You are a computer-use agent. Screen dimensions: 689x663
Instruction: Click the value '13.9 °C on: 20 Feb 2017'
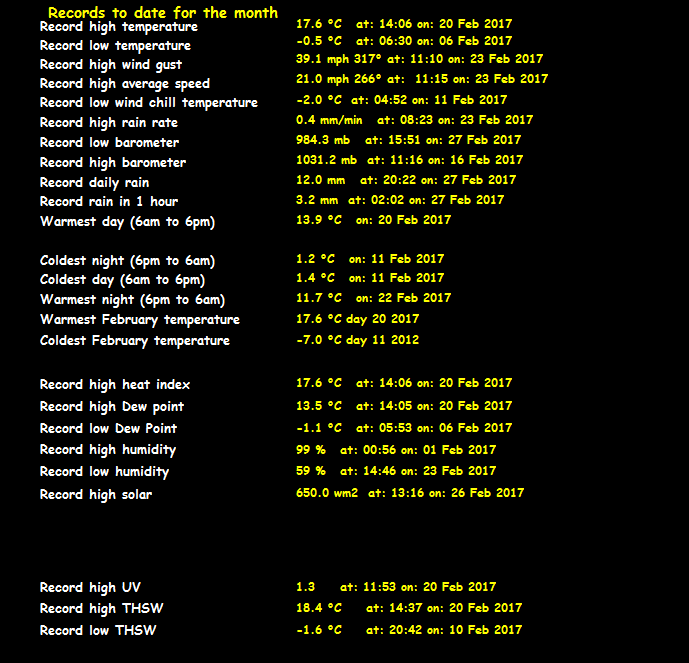click(374, 220)
